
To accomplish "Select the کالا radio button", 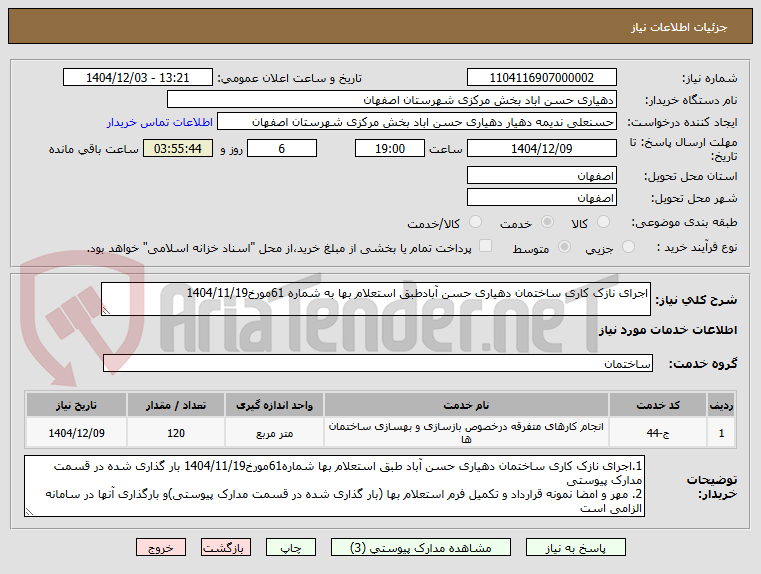I will coord(603,222).
